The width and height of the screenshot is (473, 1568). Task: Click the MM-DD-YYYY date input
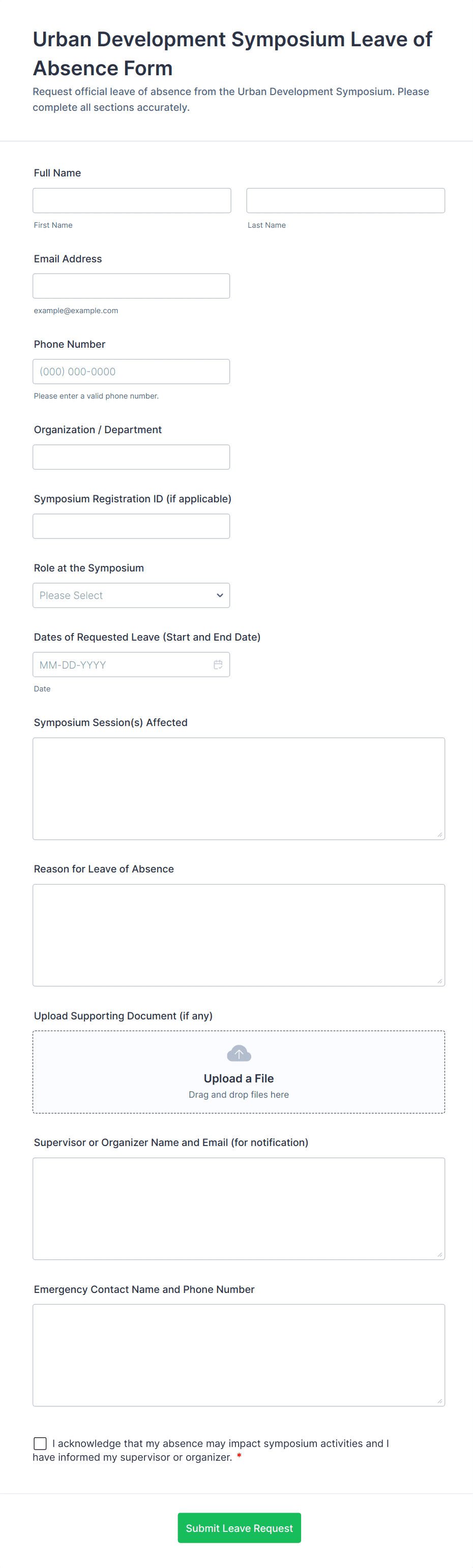(x=122, y=665)
